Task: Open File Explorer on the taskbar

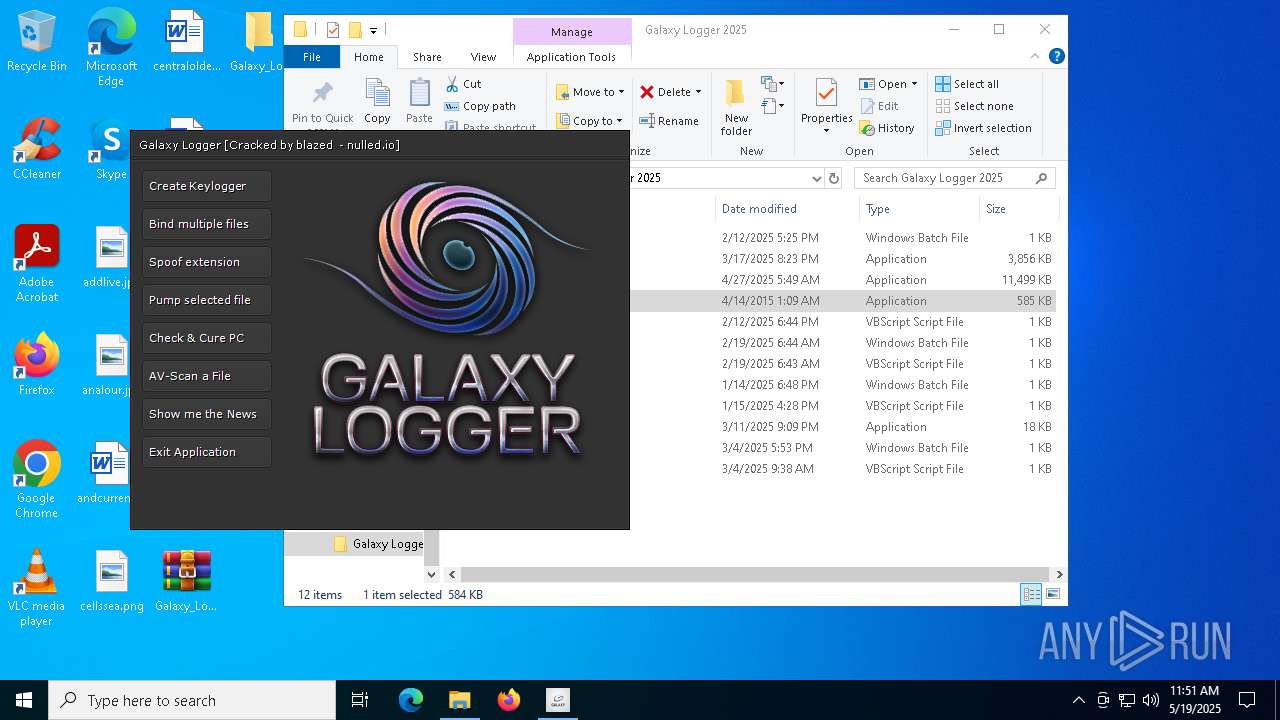Action: coord(459,700)
